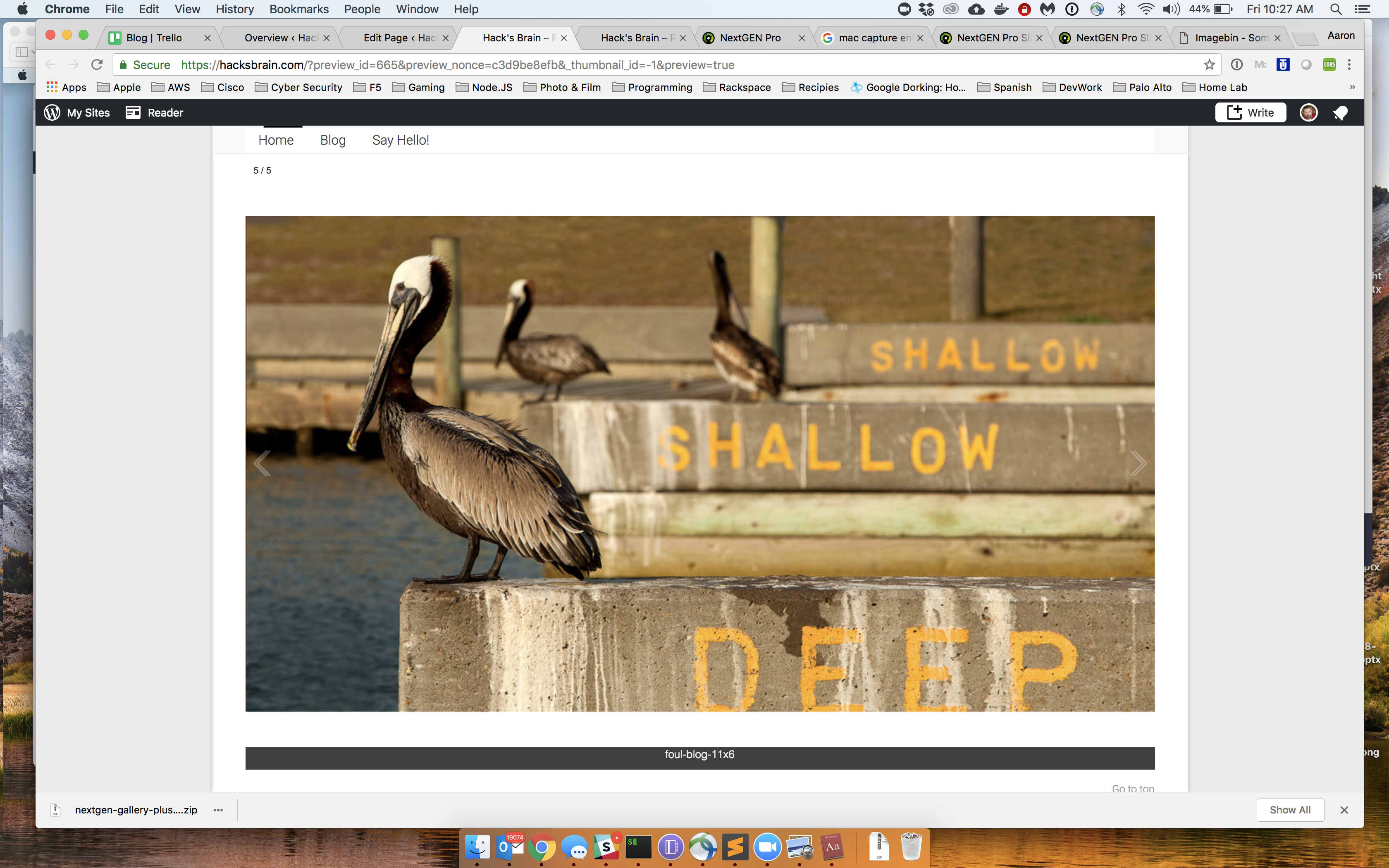Open the Aaron profile button

[x=1341, y=36]
